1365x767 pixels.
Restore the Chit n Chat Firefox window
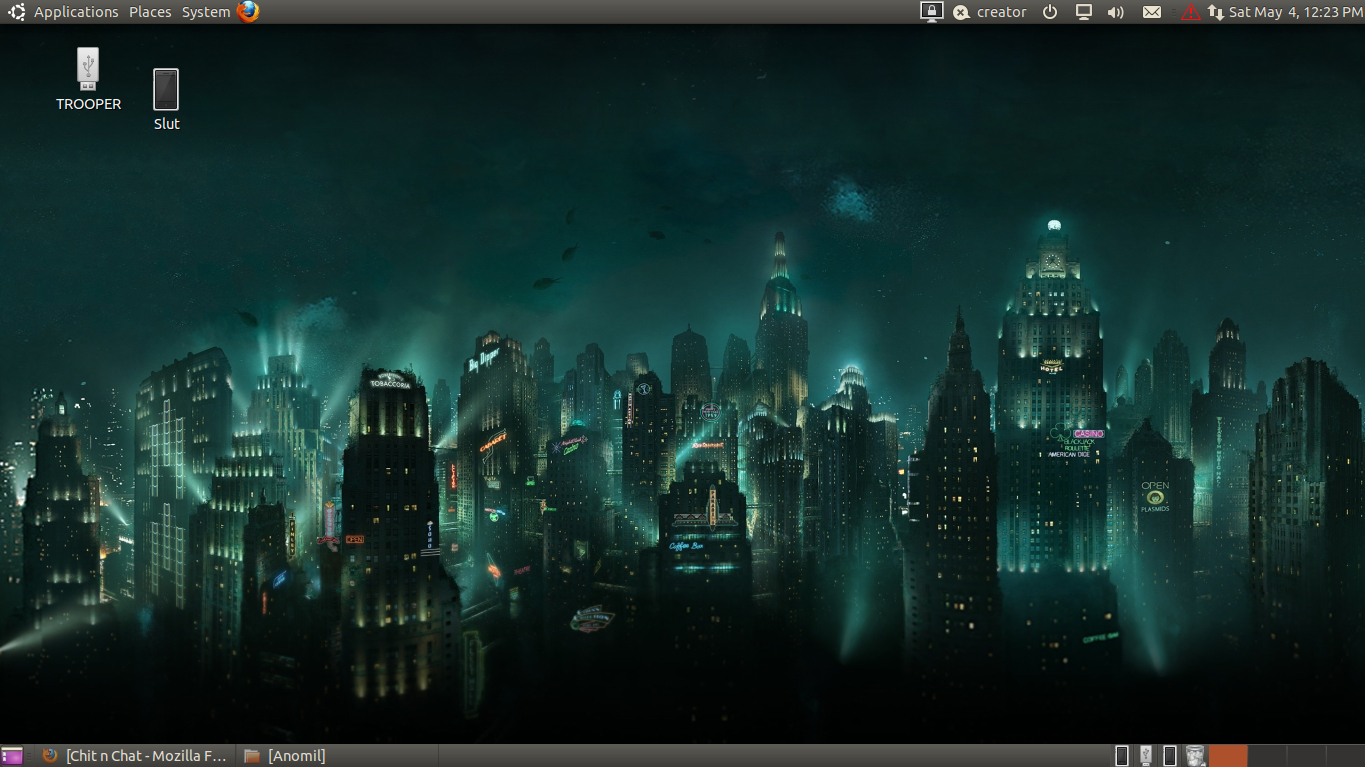coord(135,756)
